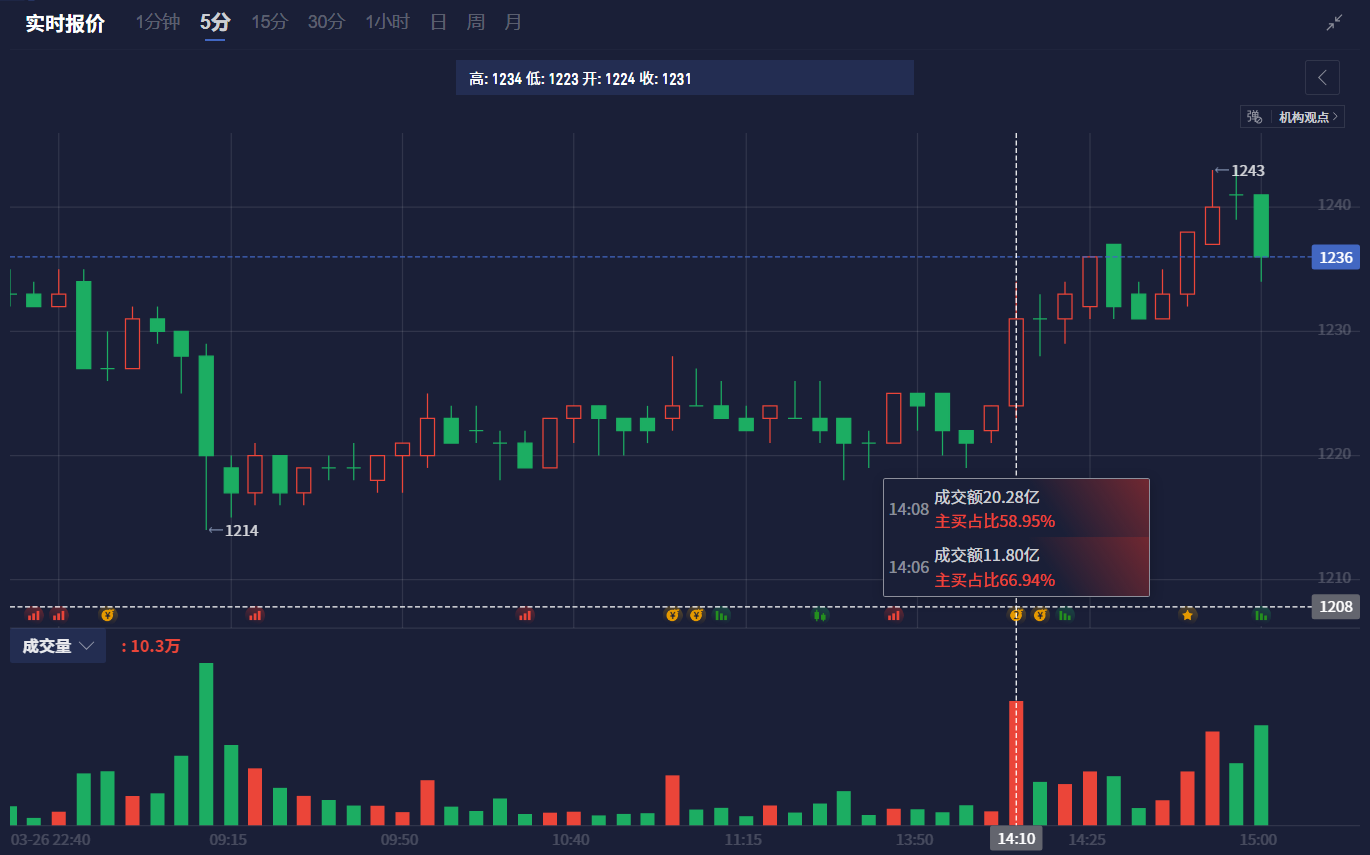Click the 14:08 成交额20.28亿 tooltip row
This screenshot has height=855, width=1370.
pyautogui.click(x=1016, y=508)
